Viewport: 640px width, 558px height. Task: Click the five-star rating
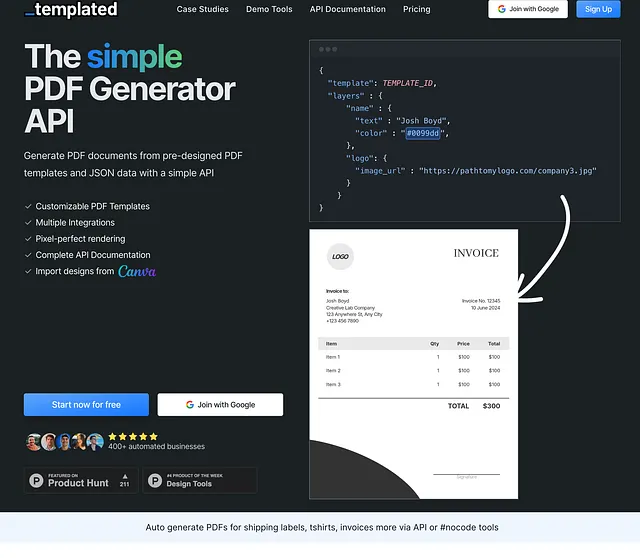tap(133, 436)
